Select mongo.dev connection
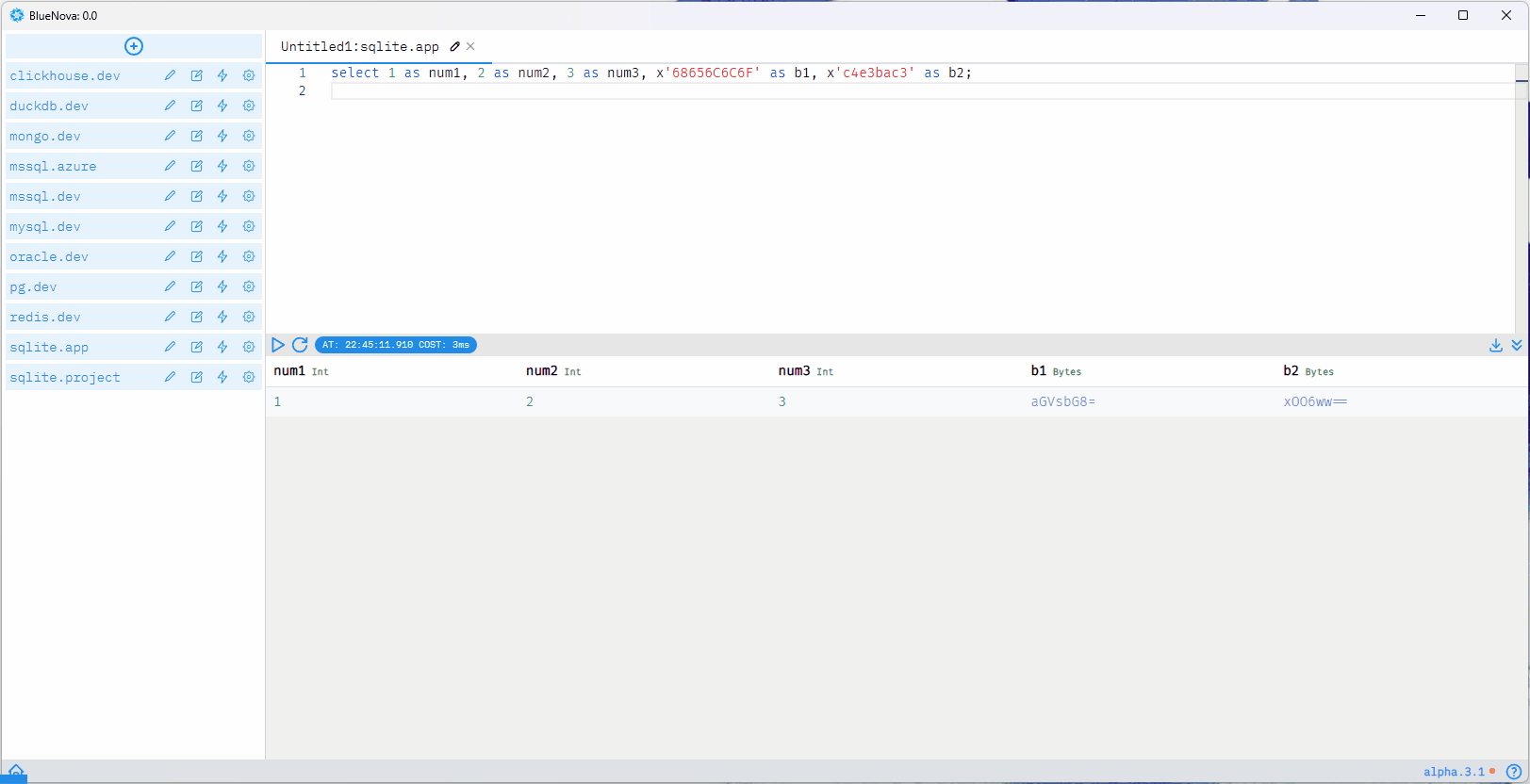 pyautogui.click(x=45, y=136)
